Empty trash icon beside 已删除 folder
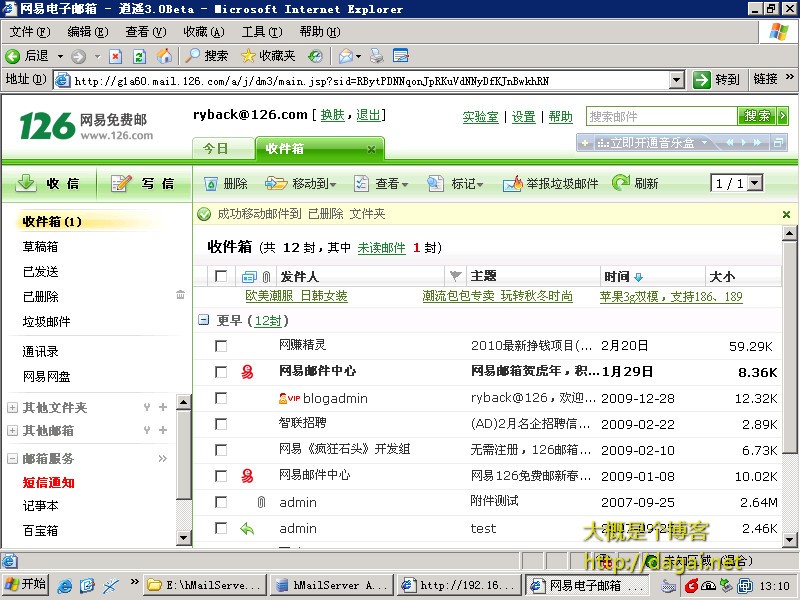 180,295
